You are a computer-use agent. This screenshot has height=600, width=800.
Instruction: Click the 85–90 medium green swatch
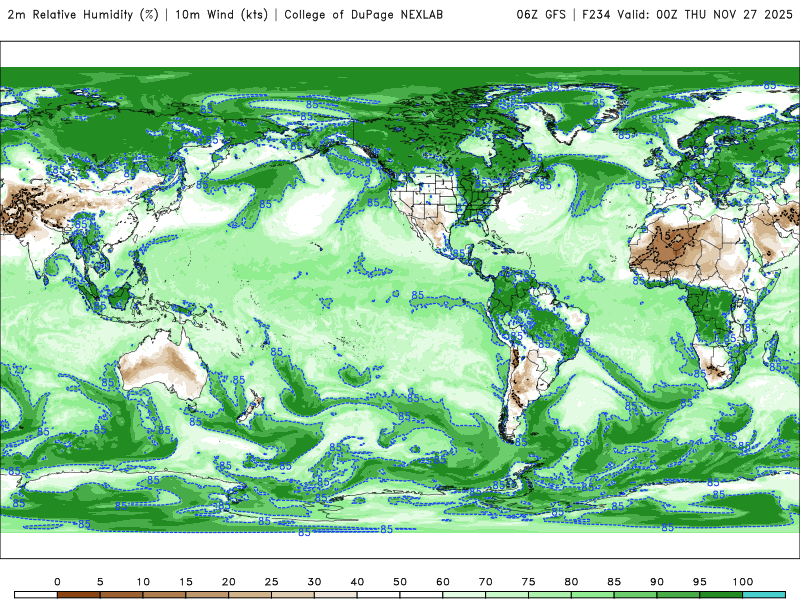[636, 595]
